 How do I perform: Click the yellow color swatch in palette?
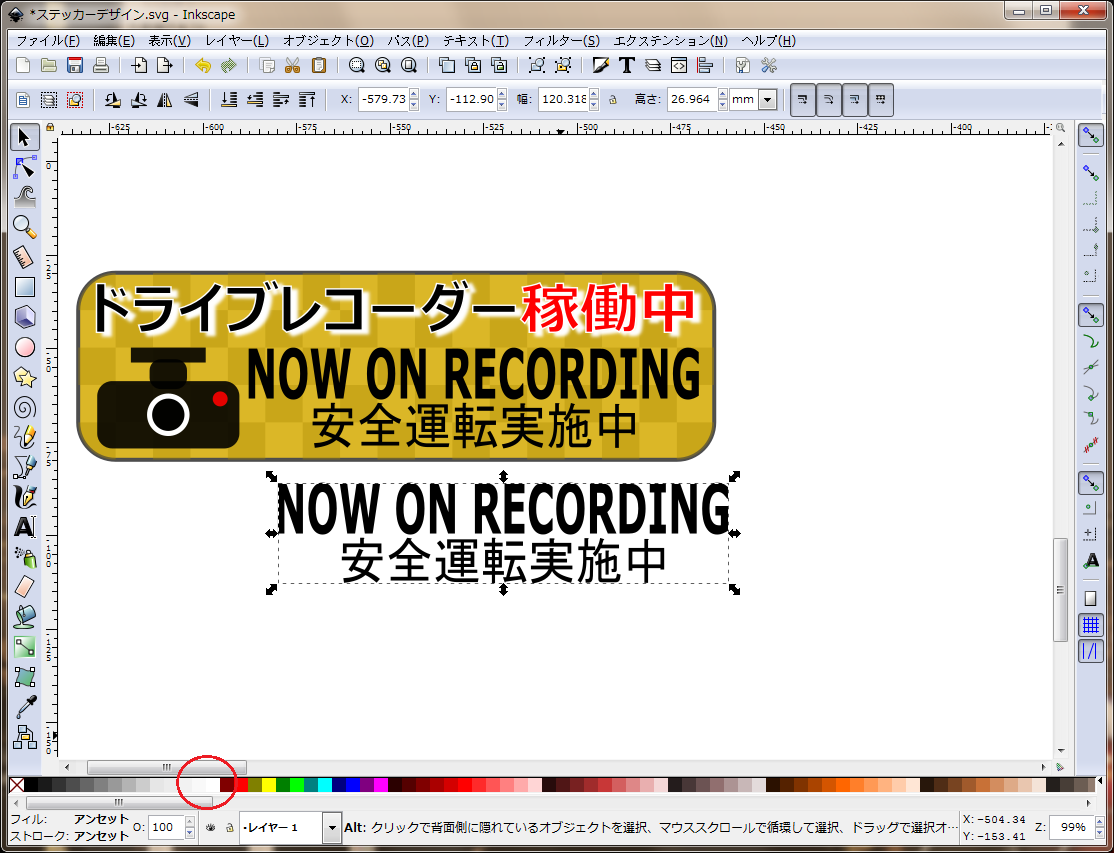tap(269, 786)
